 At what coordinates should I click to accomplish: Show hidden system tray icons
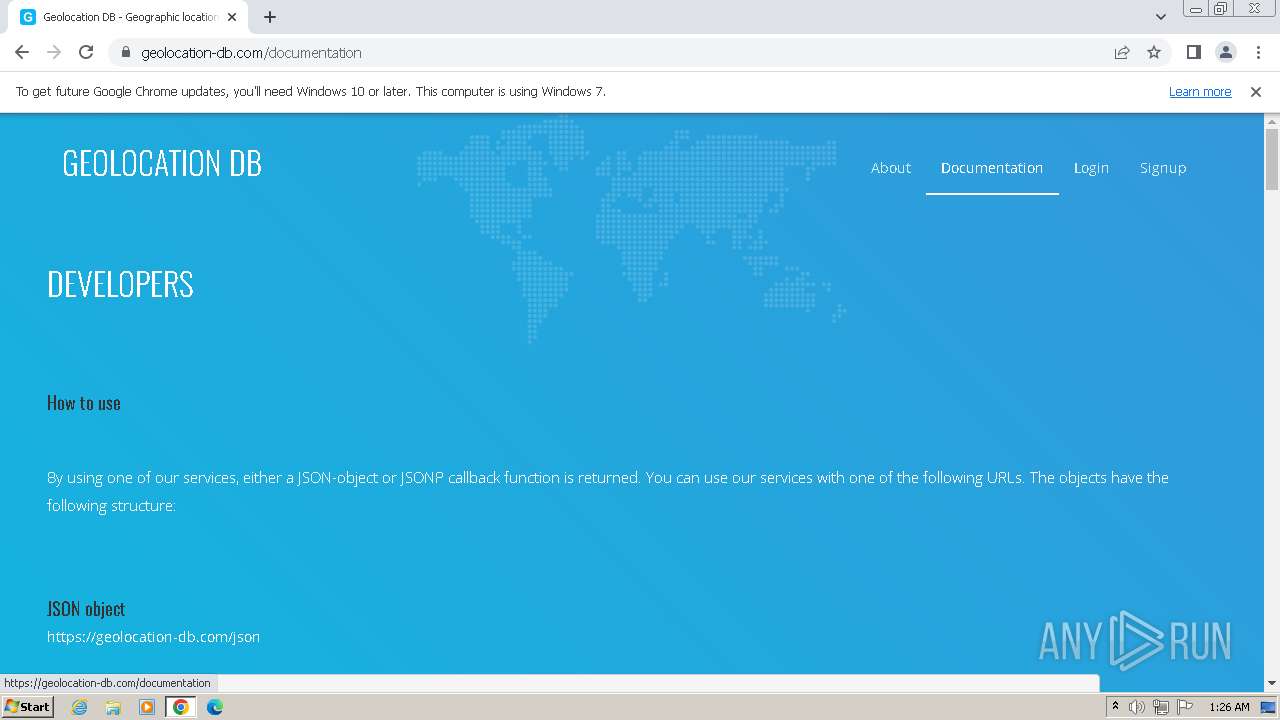click(1115, 707)
